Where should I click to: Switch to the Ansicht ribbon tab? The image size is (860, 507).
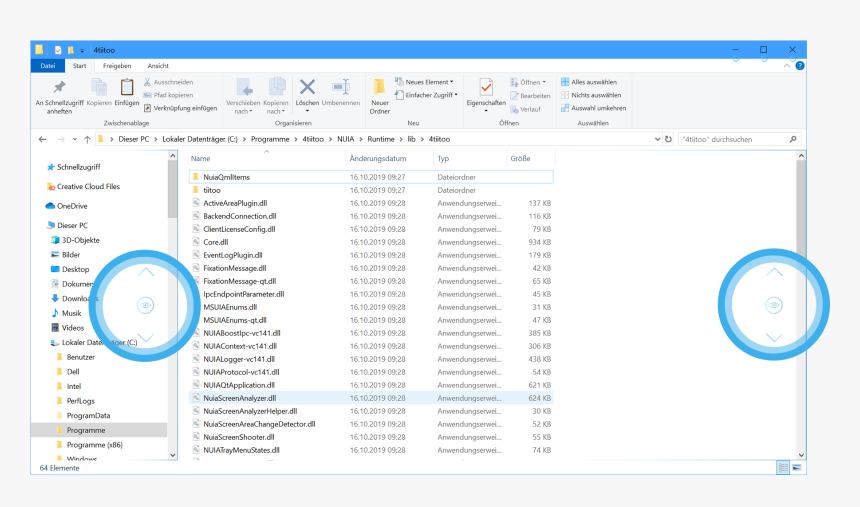tap(158, 66)
